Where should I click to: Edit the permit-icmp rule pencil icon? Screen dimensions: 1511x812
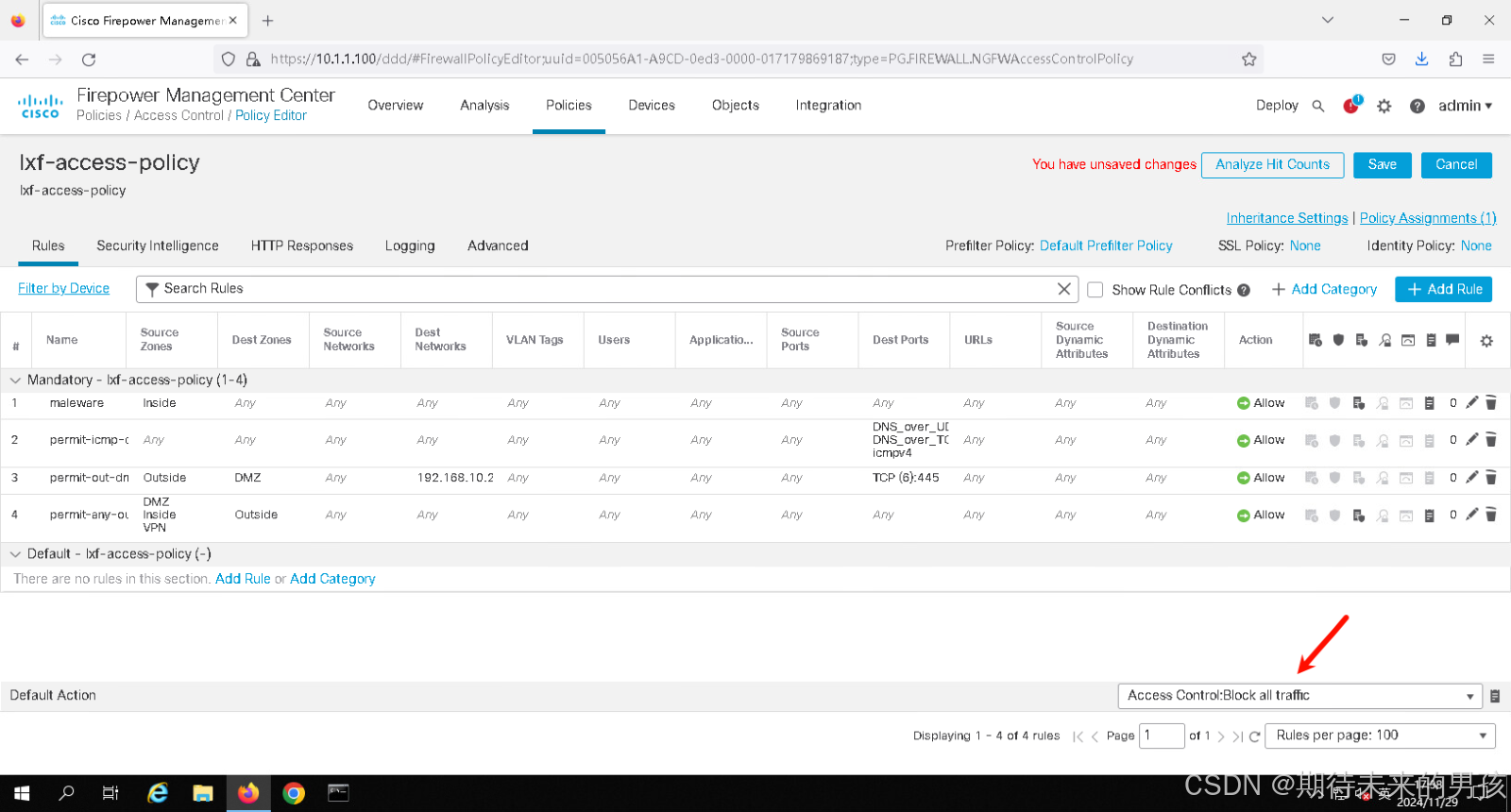[1471, 439]
